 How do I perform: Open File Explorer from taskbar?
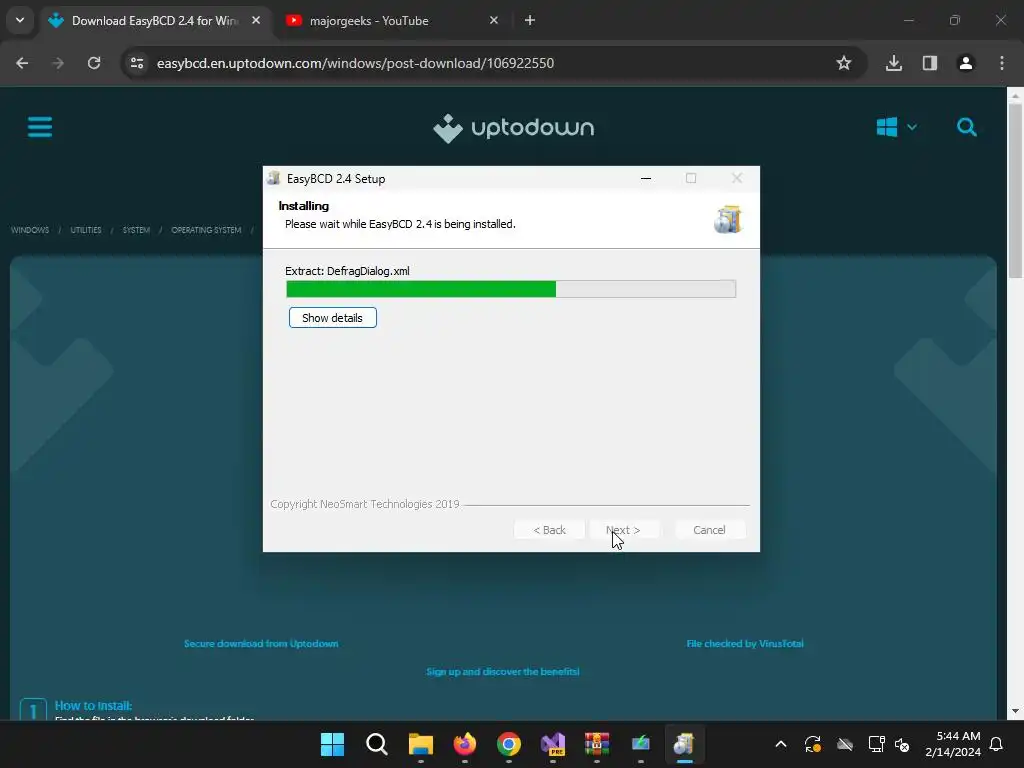[x=421, y=744]
